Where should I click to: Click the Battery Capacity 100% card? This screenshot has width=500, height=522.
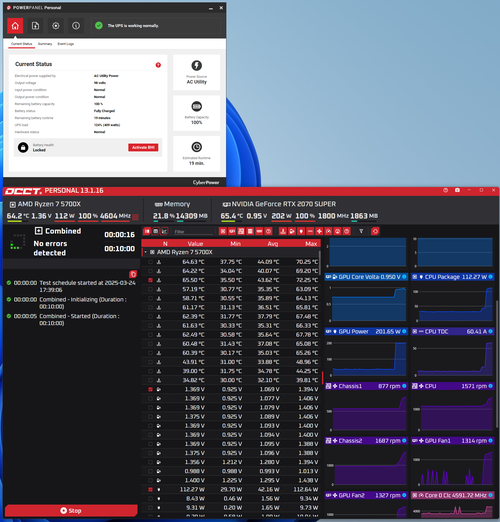point(197,113)
